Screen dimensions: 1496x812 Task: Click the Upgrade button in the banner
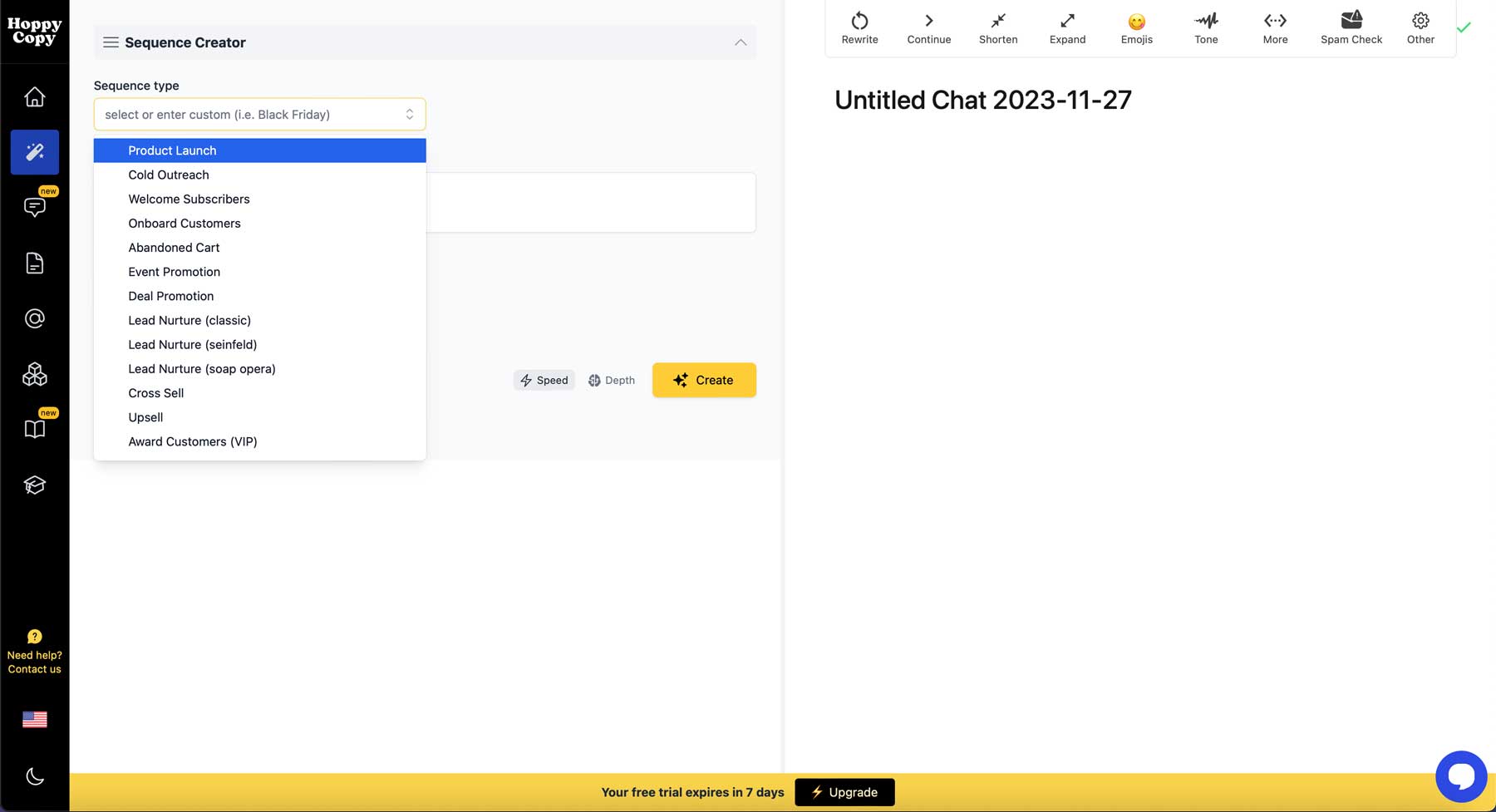pyautogui.click(x=844, y=792)
